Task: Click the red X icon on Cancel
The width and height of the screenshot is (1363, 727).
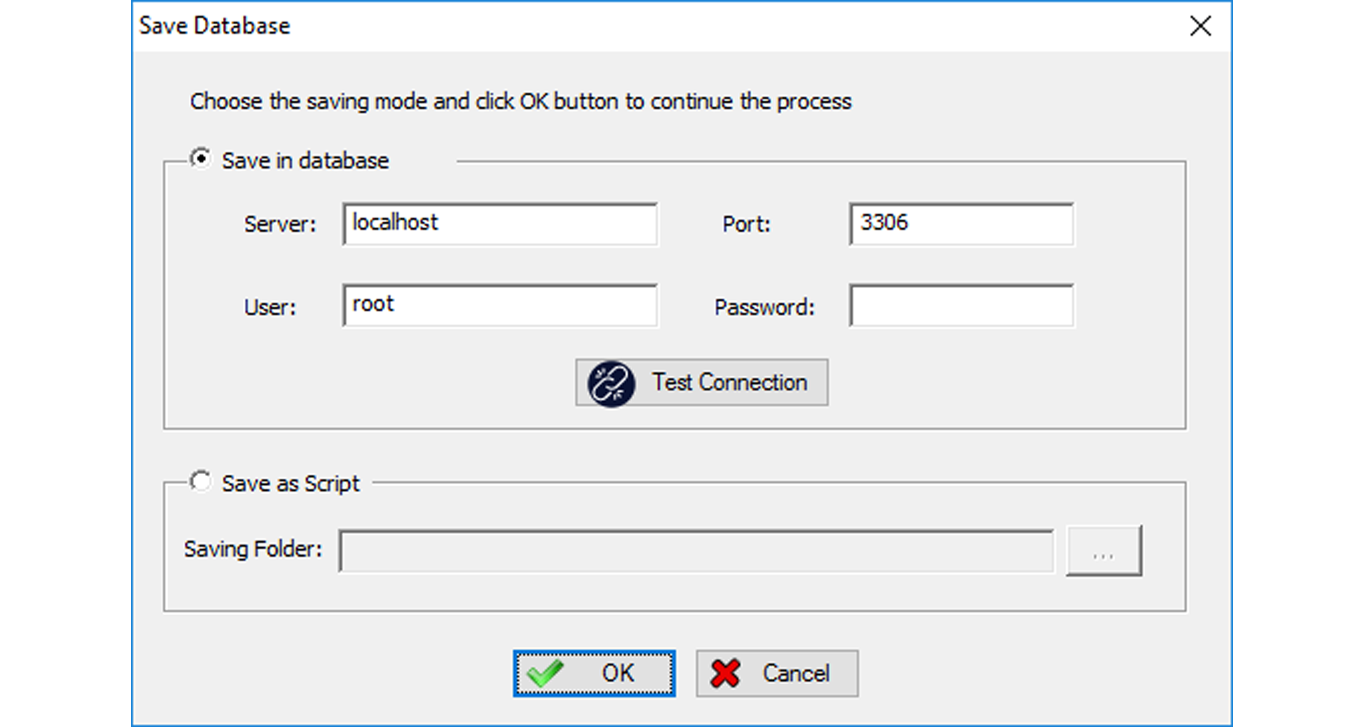Action: pos(726,674)
